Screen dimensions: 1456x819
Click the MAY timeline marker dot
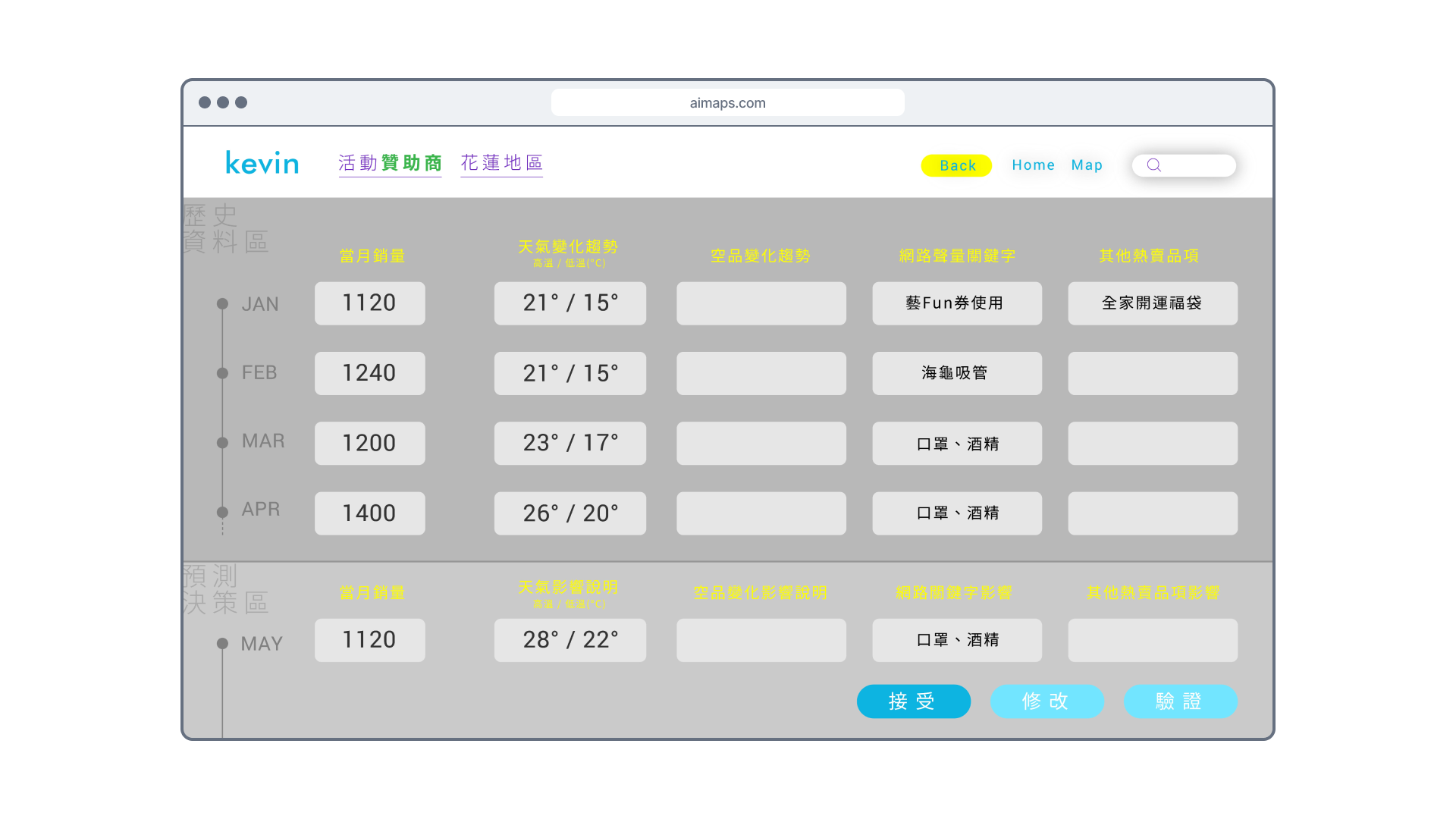point(222,643)
